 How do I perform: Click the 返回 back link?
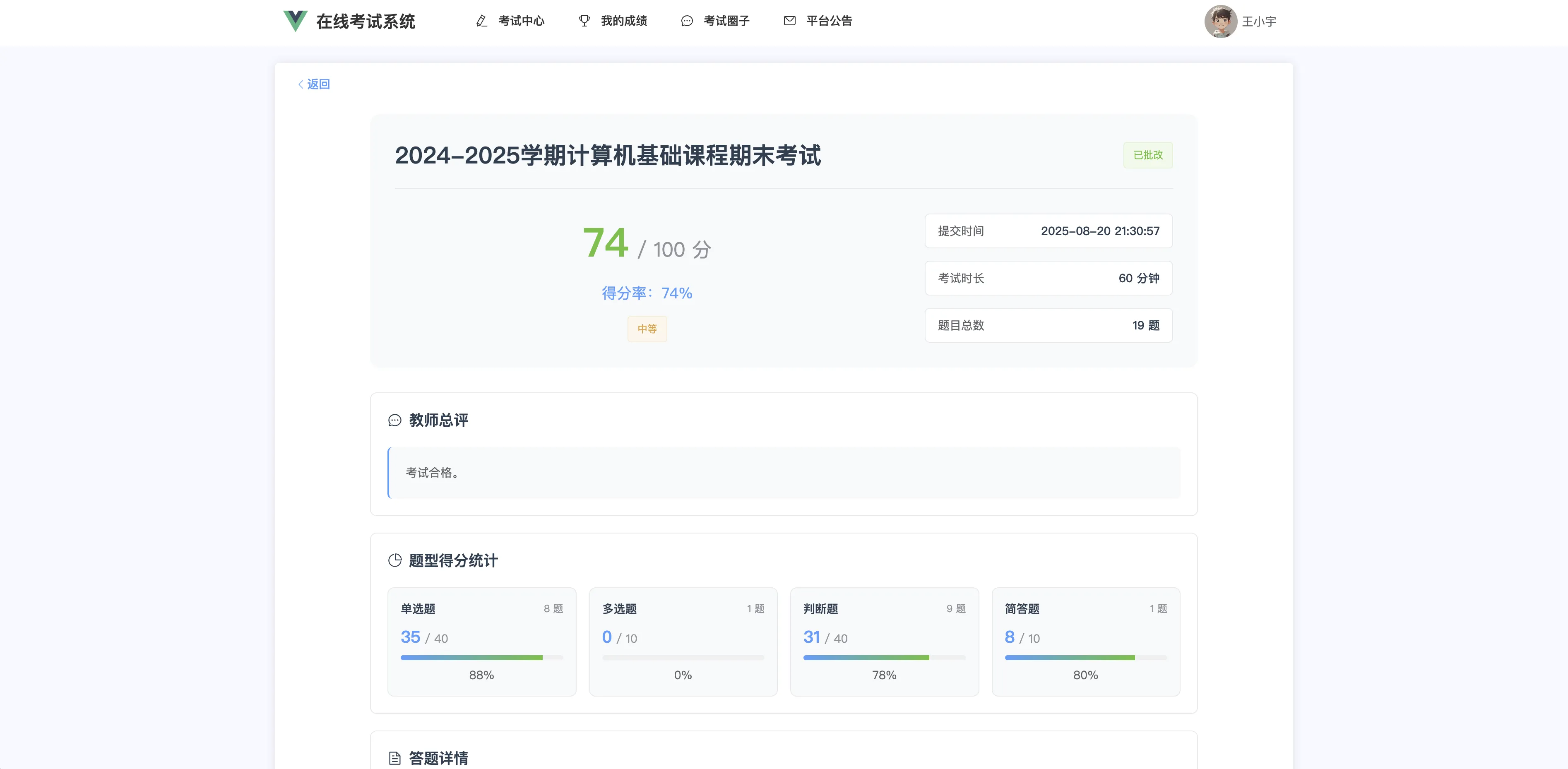pos(318,84)
